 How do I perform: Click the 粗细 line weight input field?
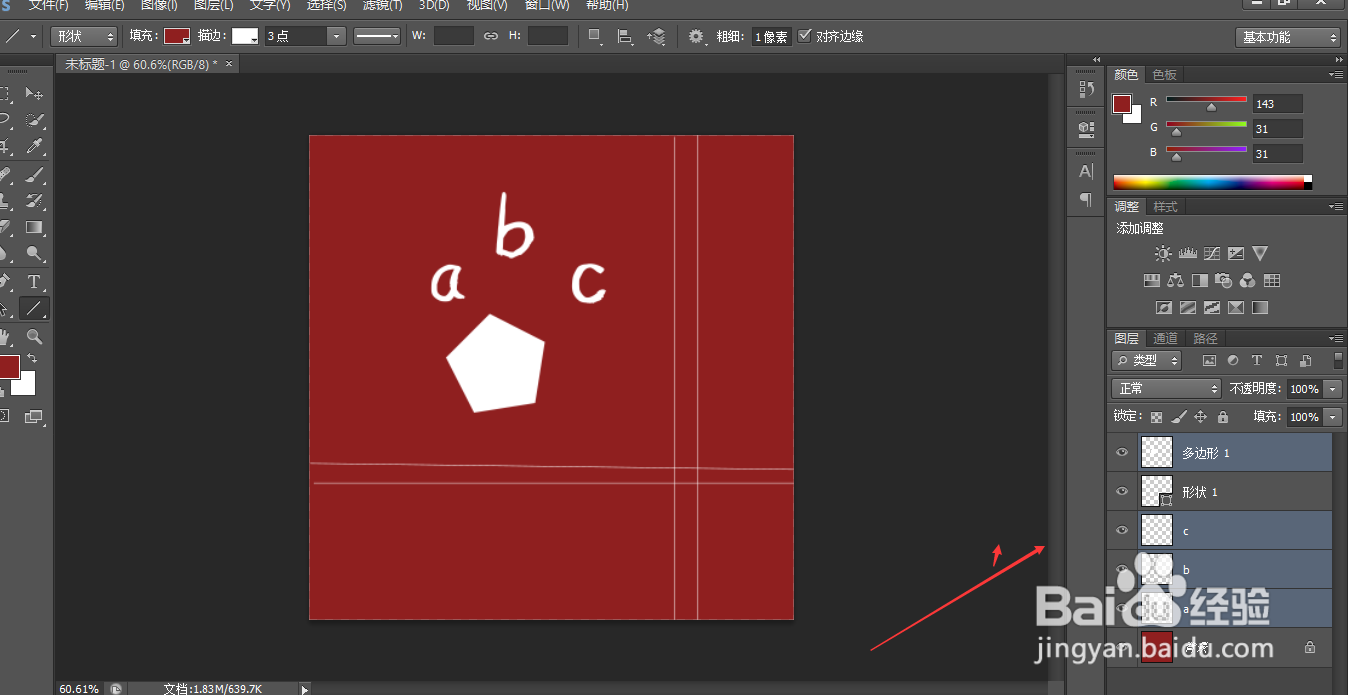click(x=771, y=37)
